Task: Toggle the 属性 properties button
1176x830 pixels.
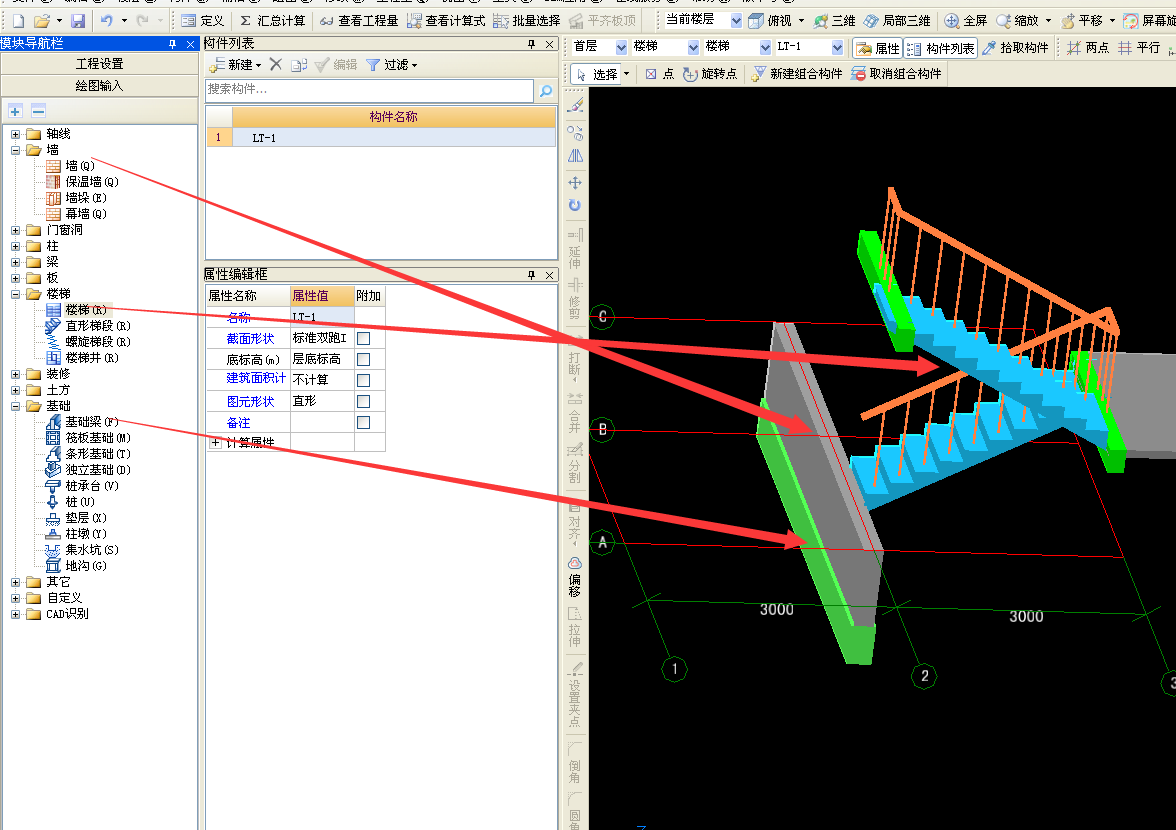Action: [x=878, y=49]
